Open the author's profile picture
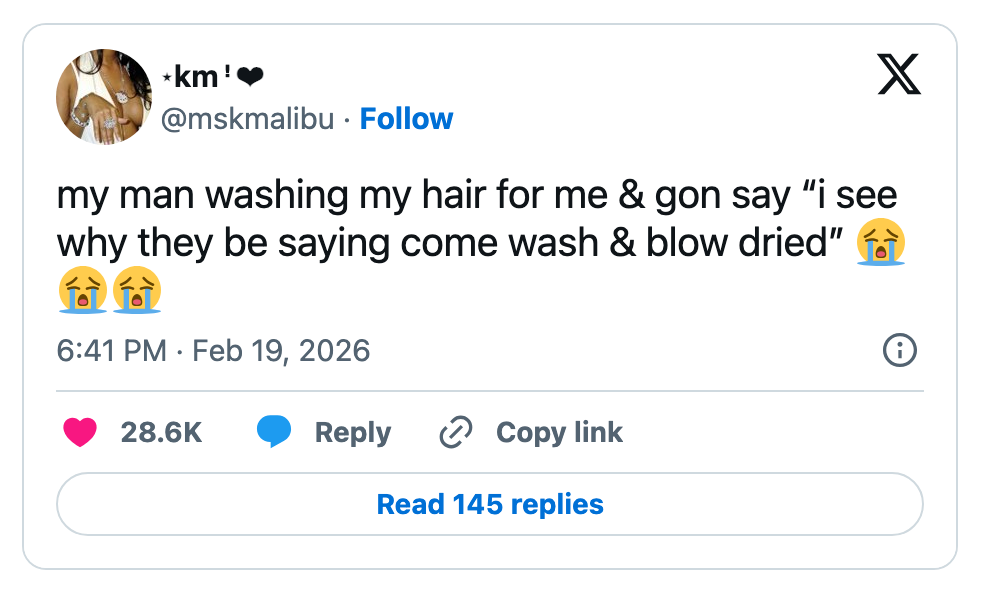984x608 pixels. (104, 96)
